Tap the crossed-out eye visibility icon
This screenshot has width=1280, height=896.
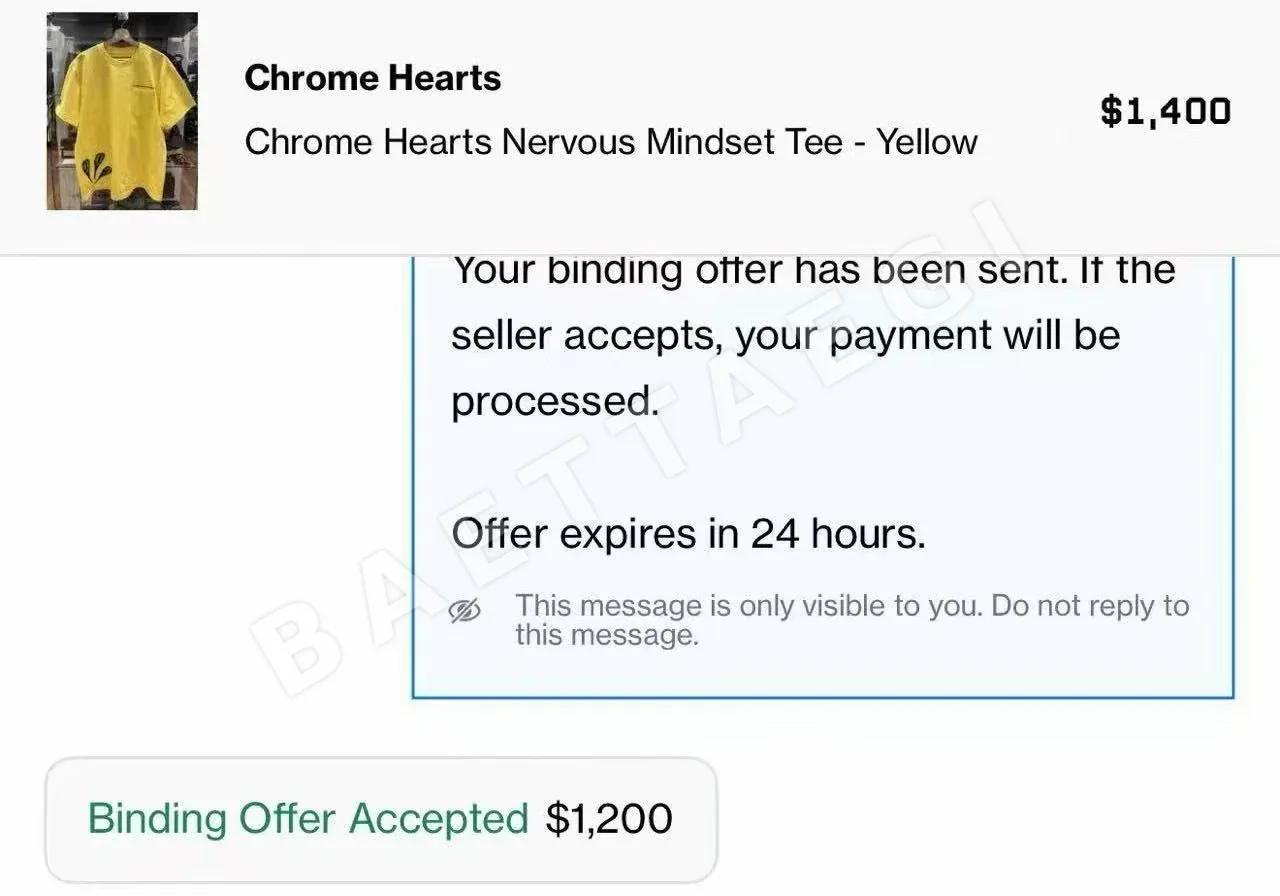tap(465, 611)
